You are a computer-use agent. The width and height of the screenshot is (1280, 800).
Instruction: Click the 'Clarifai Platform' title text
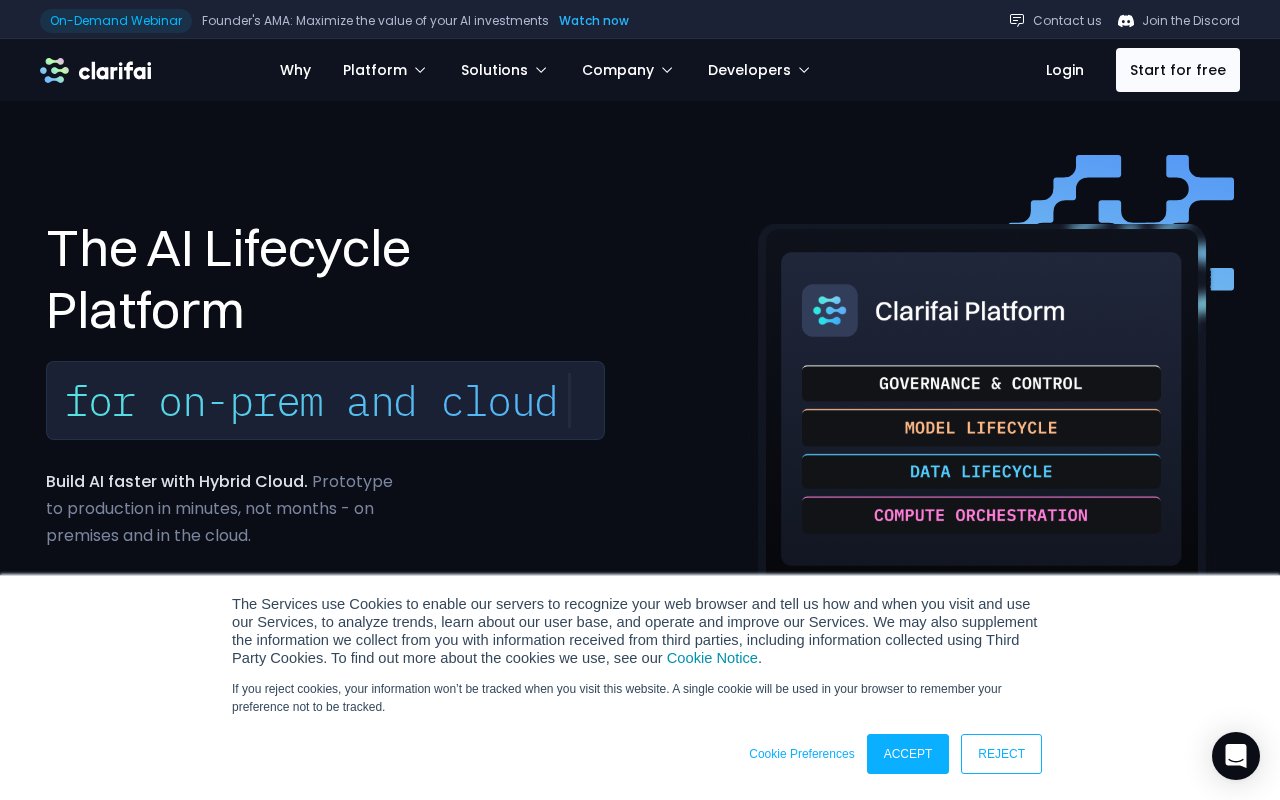pos(970,311)
